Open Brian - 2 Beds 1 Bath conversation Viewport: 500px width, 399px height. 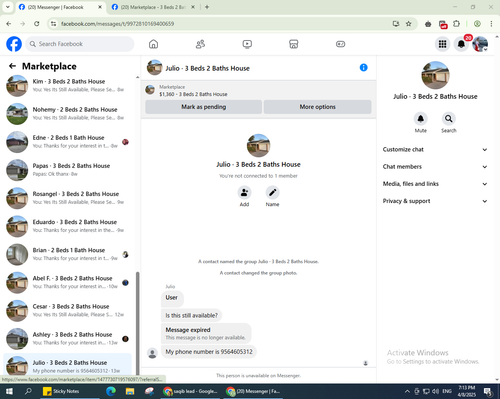[68, 254]
